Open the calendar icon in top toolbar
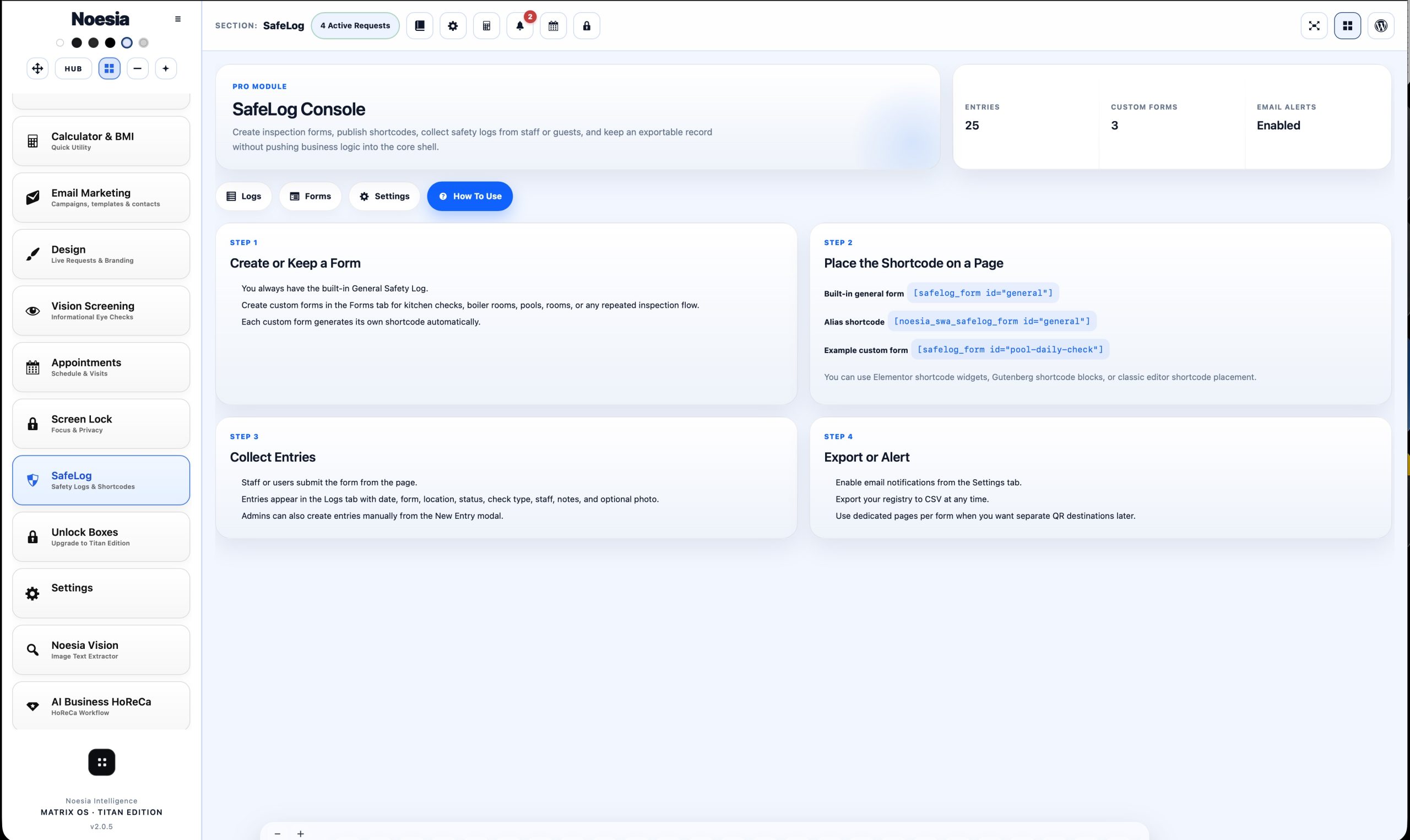The height and width of the screenshot is (840, 1410). click(x=553, y=25)
